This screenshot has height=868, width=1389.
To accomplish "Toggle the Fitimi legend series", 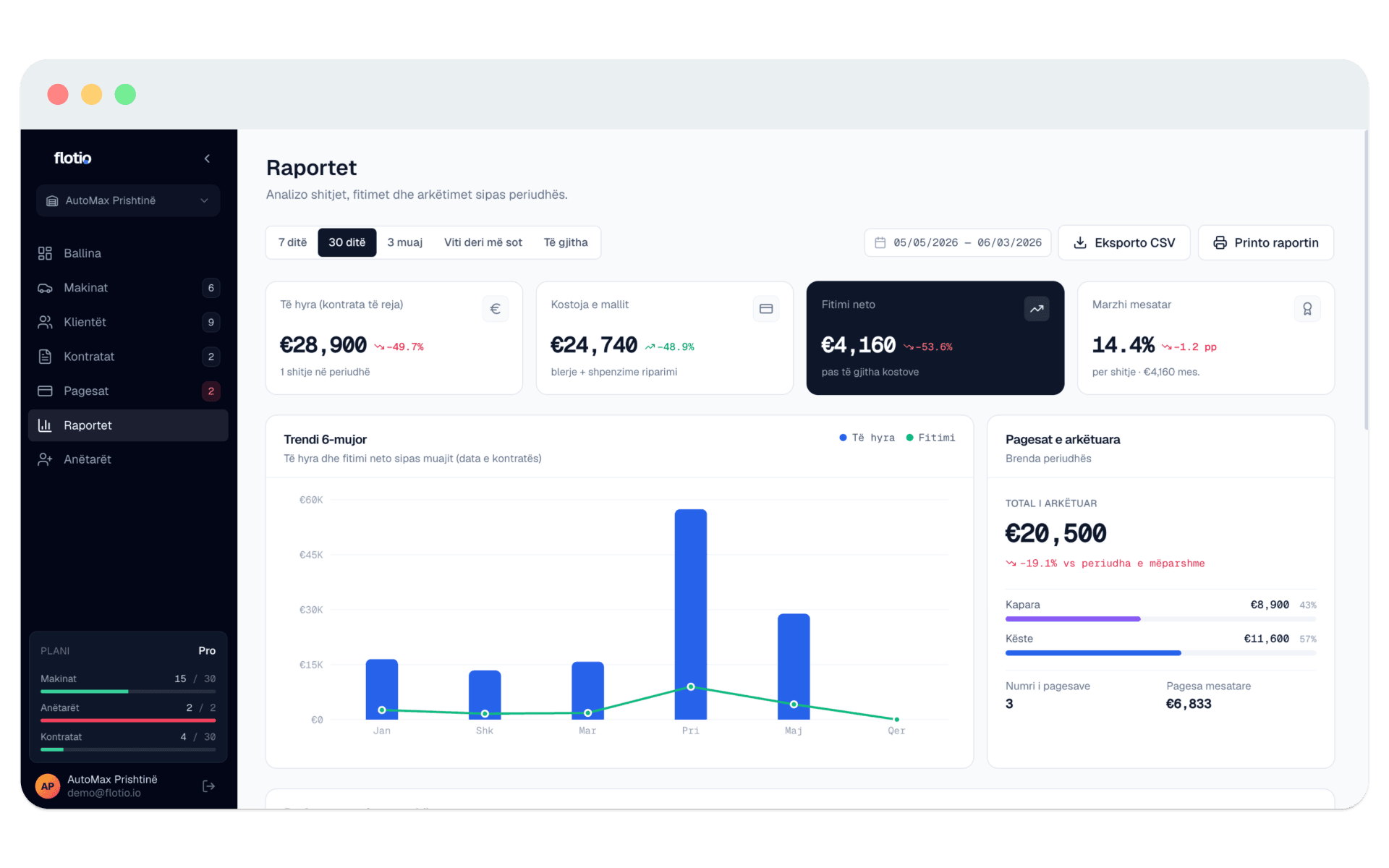I will tap(930, 438).
